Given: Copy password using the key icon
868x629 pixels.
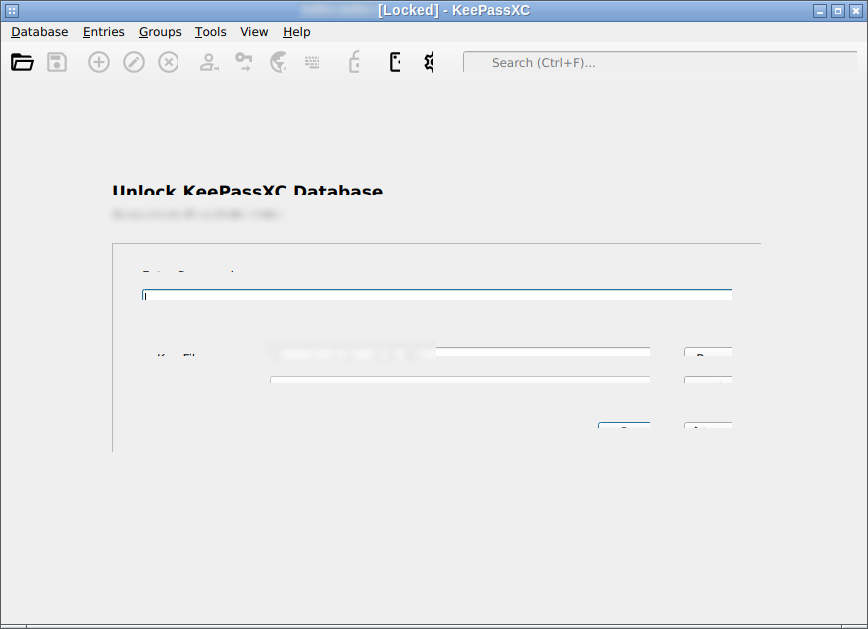Looking at the screenshot, I should (244, 62).
